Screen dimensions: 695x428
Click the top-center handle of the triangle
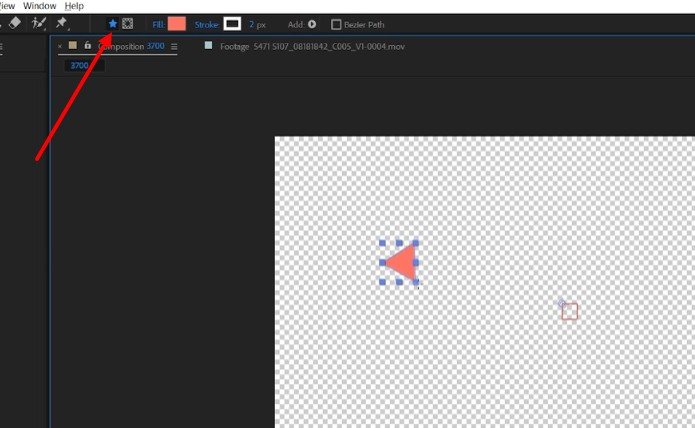(399, 243)
